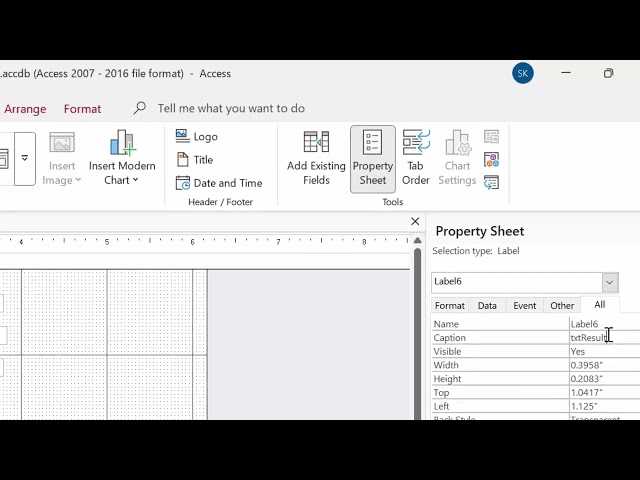Open Insert Modern Chart dropdown

(122, 158)
